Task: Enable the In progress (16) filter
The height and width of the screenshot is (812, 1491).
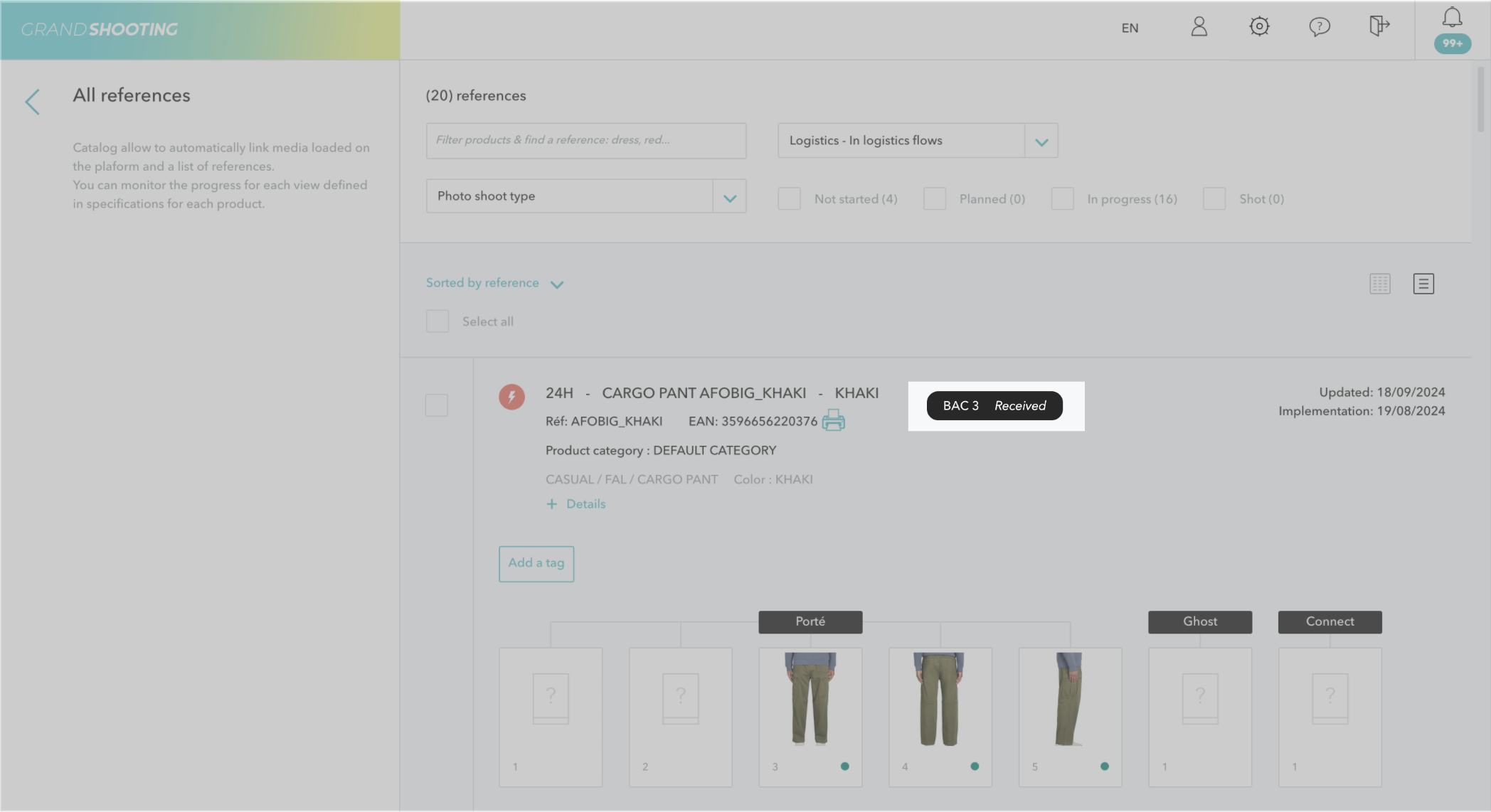Action: point(1062,199)
